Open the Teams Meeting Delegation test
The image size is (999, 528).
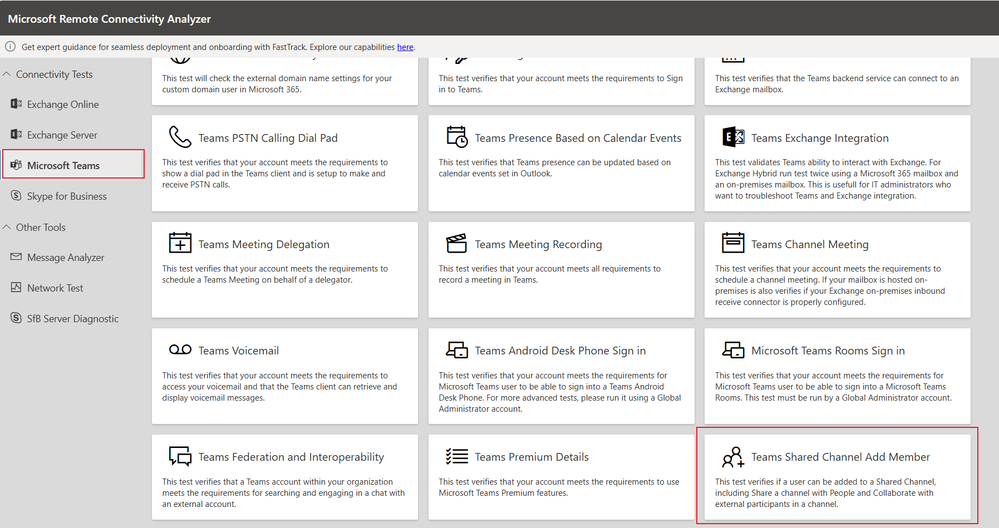coord(285,269)
